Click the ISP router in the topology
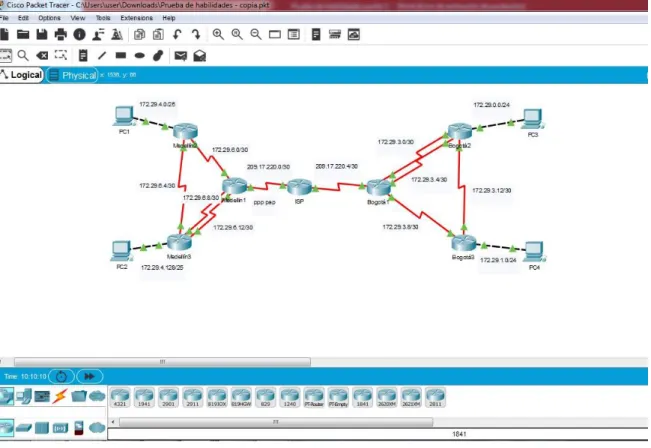 pyautogui.click(x=299, y=188)
